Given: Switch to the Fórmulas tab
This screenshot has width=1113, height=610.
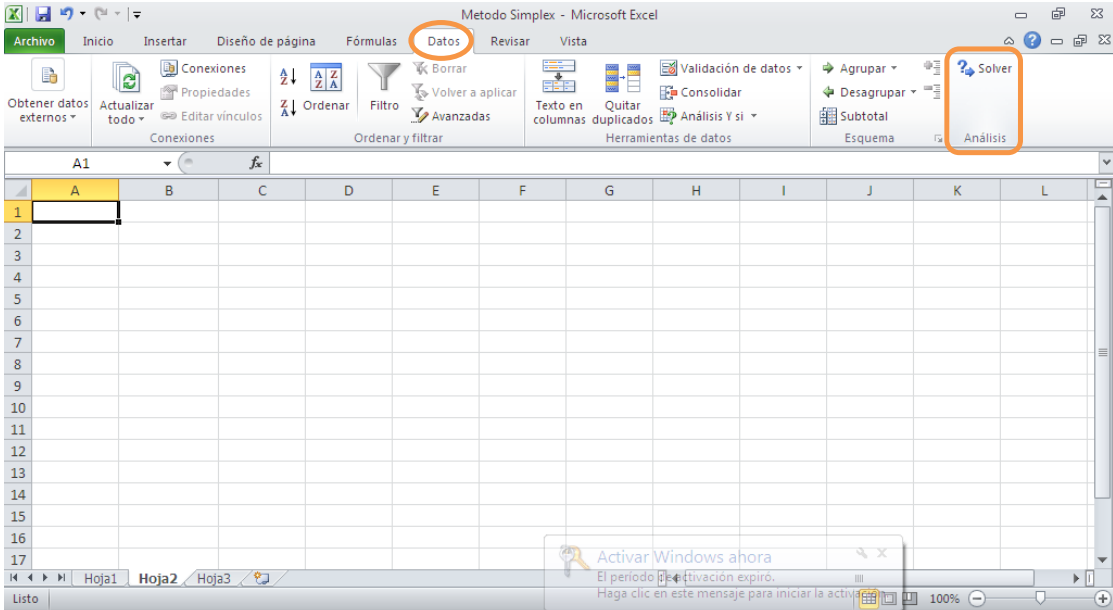Looking at the screenshot, I should click(371, 41).
